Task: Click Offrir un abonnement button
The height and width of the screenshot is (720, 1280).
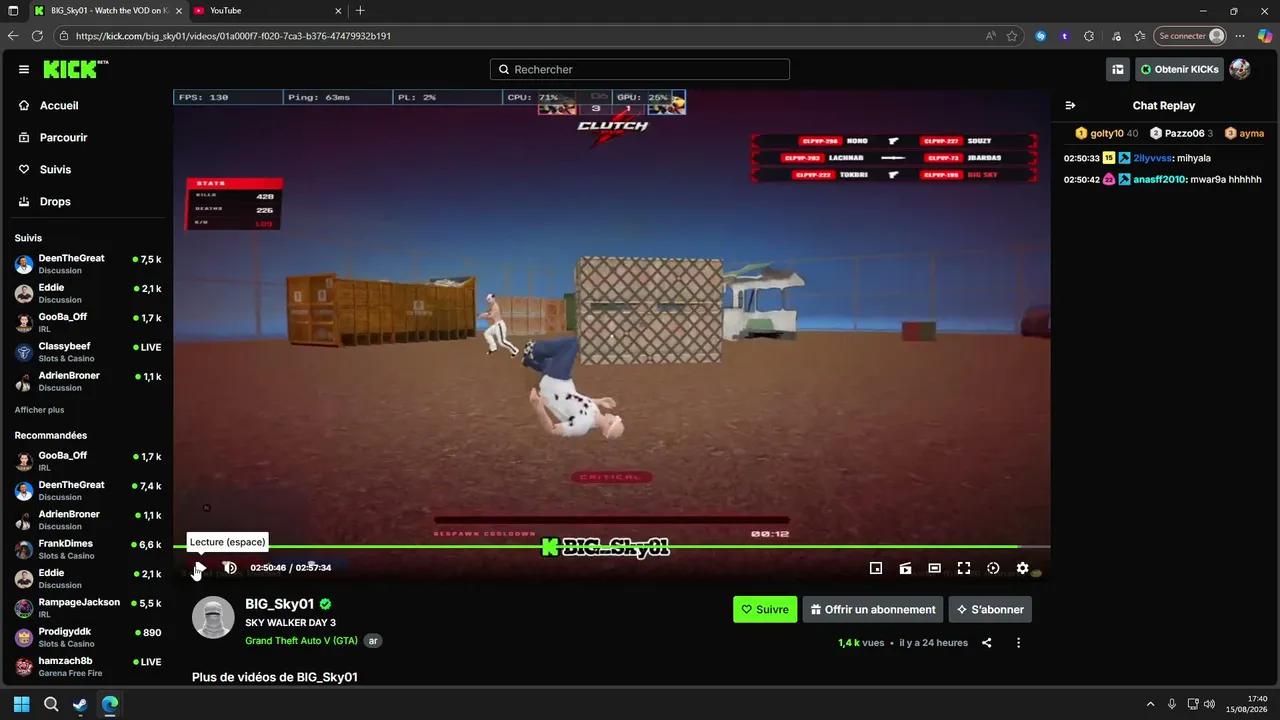Action: point(873,609)
